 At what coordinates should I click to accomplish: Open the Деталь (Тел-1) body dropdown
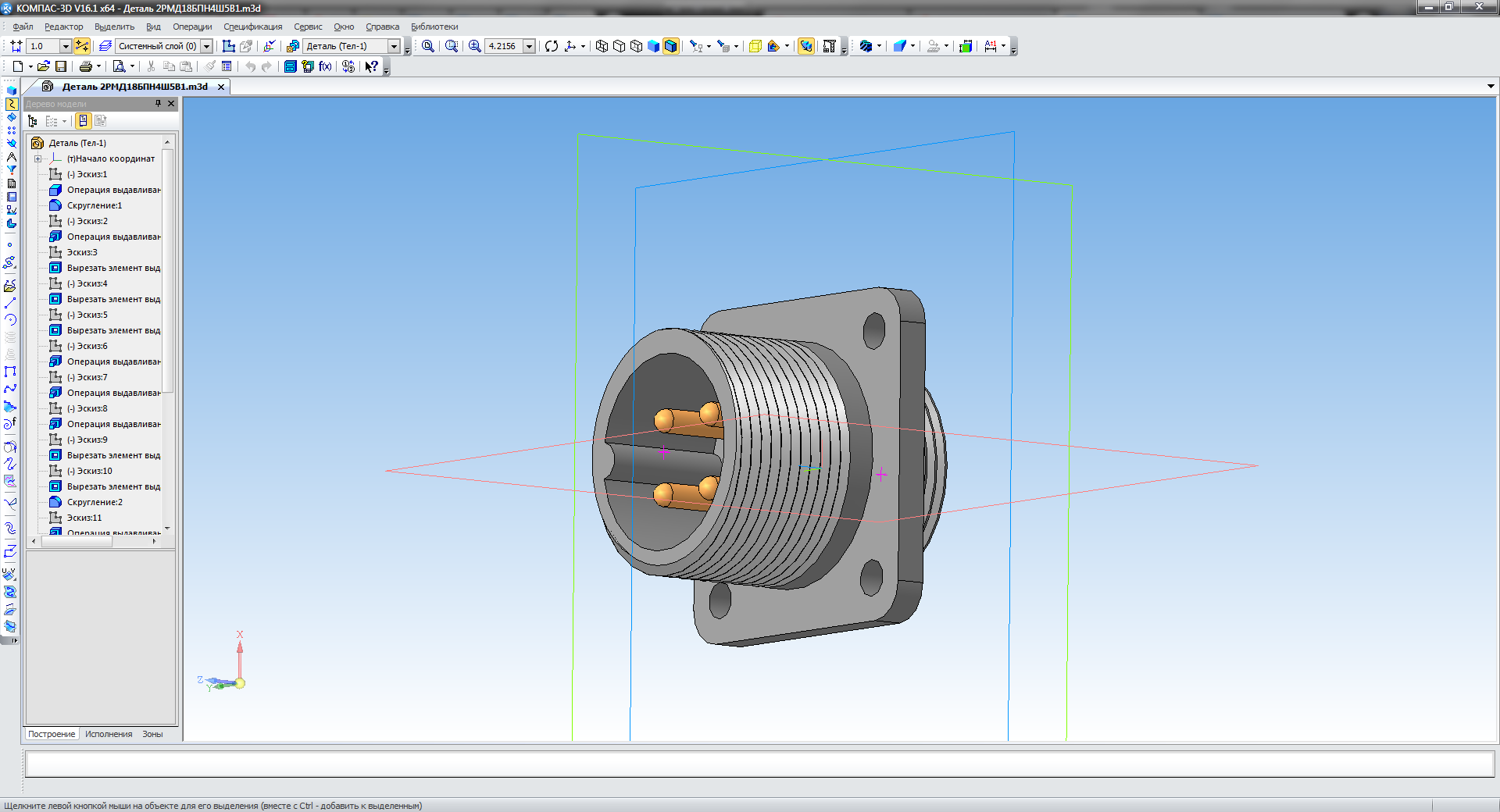tap(394, 46)
